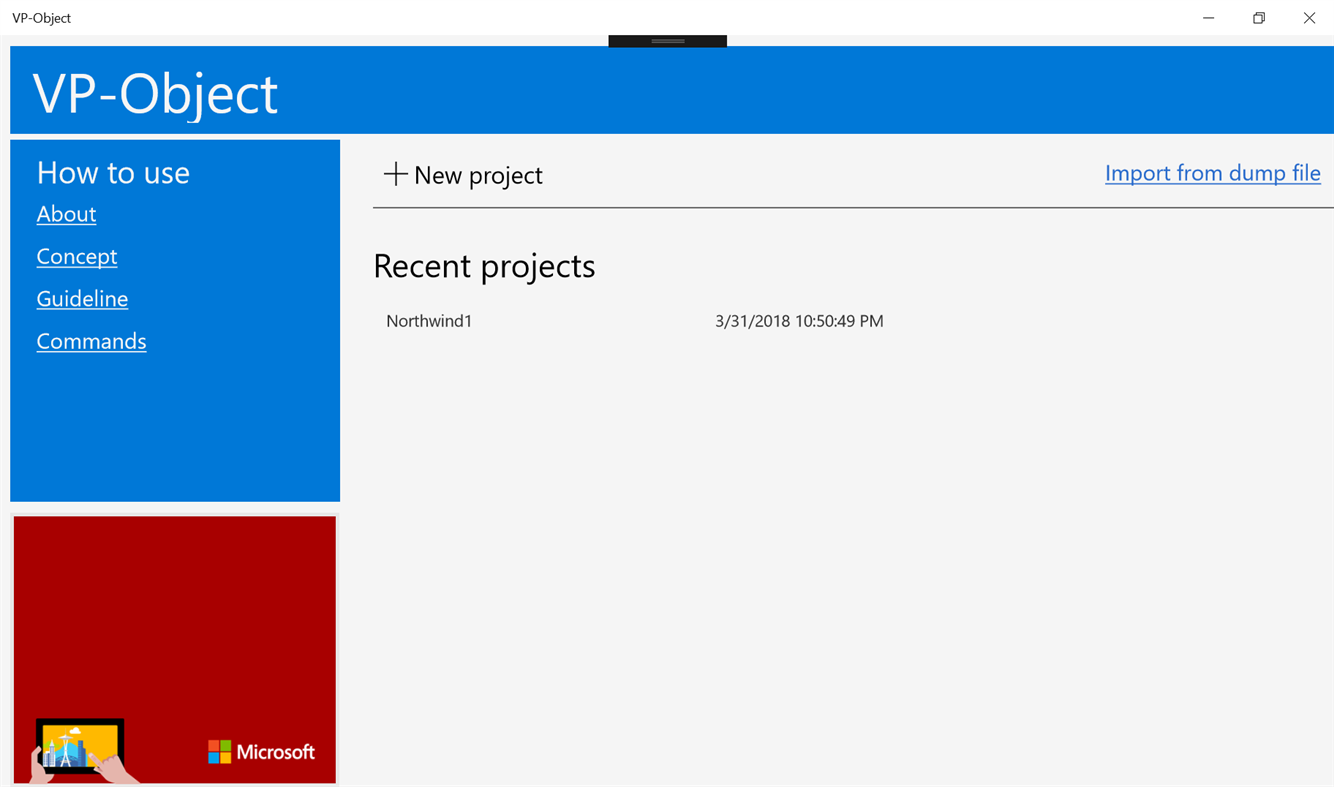Click the black notch above the header
This screenshot has height=787, width=1334.
pyautogui.click(x=667, y=40)
